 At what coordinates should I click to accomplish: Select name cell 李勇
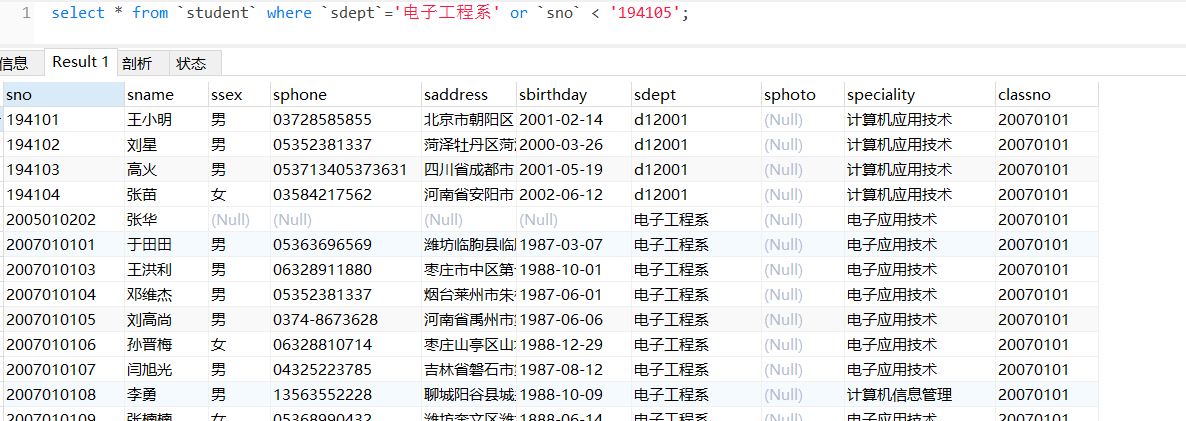pyautogui.click(x=166, y=395)
